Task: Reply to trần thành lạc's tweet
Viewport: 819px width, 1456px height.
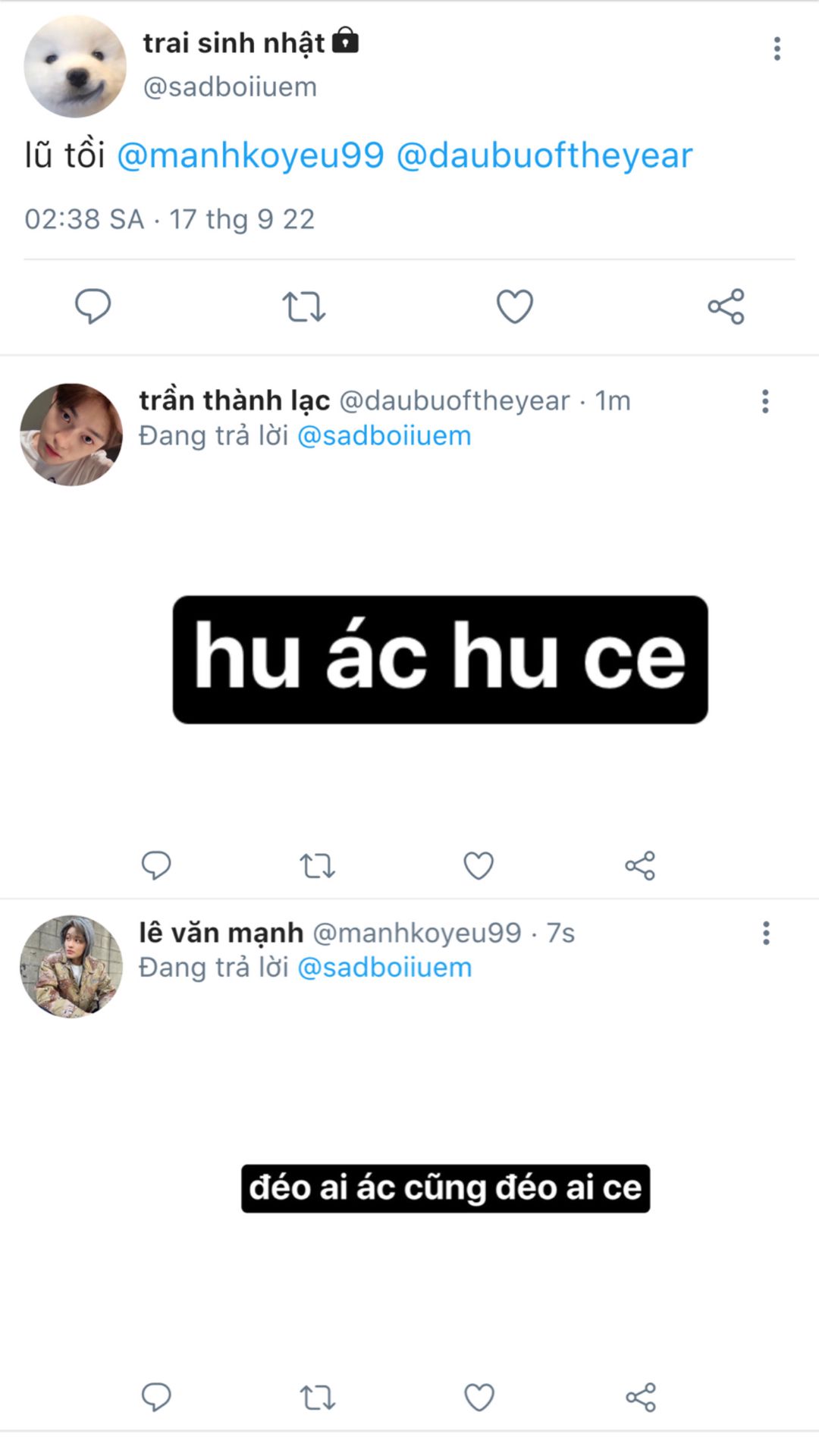Action: (x=156, y=865)
